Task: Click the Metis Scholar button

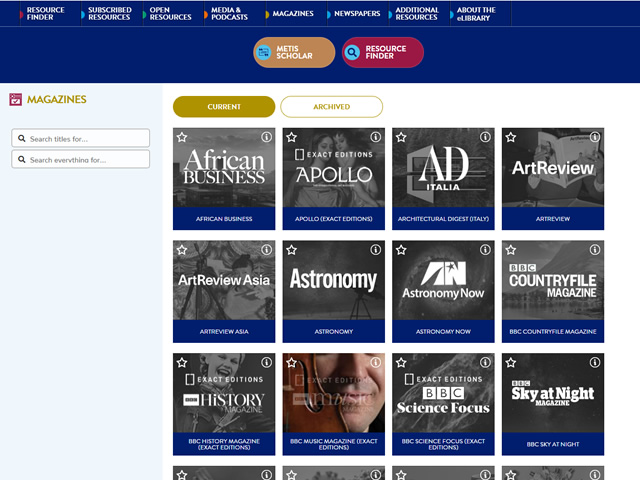Action: click(294, 53)
